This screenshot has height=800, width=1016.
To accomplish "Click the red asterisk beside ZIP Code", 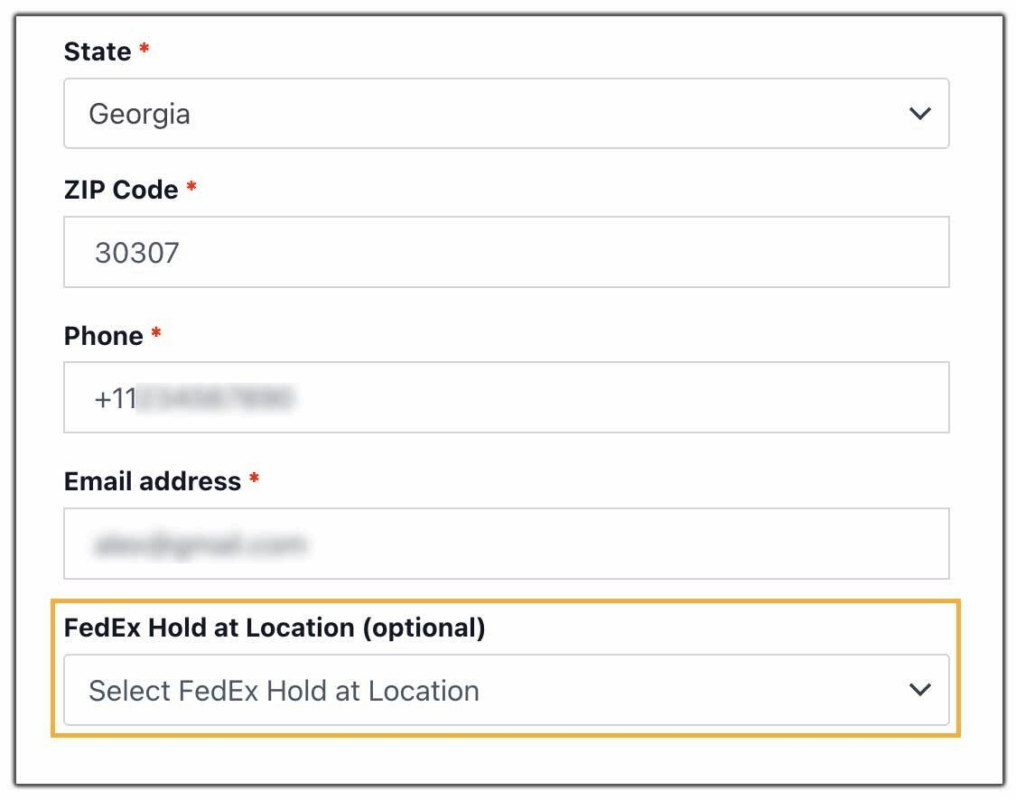I will click(191, 187).
